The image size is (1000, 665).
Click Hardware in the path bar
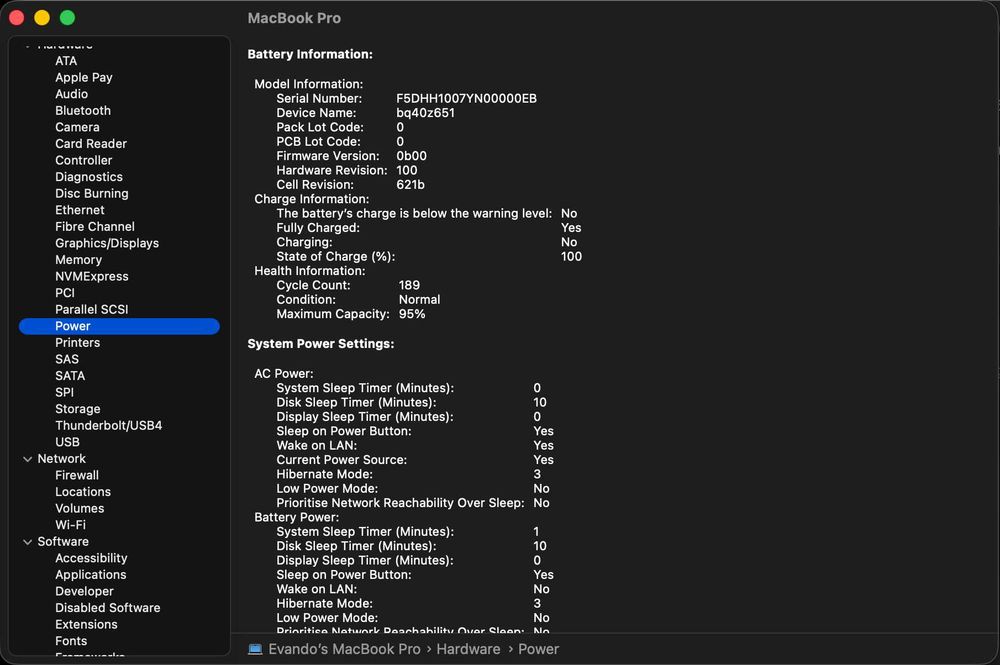point(468,649)
